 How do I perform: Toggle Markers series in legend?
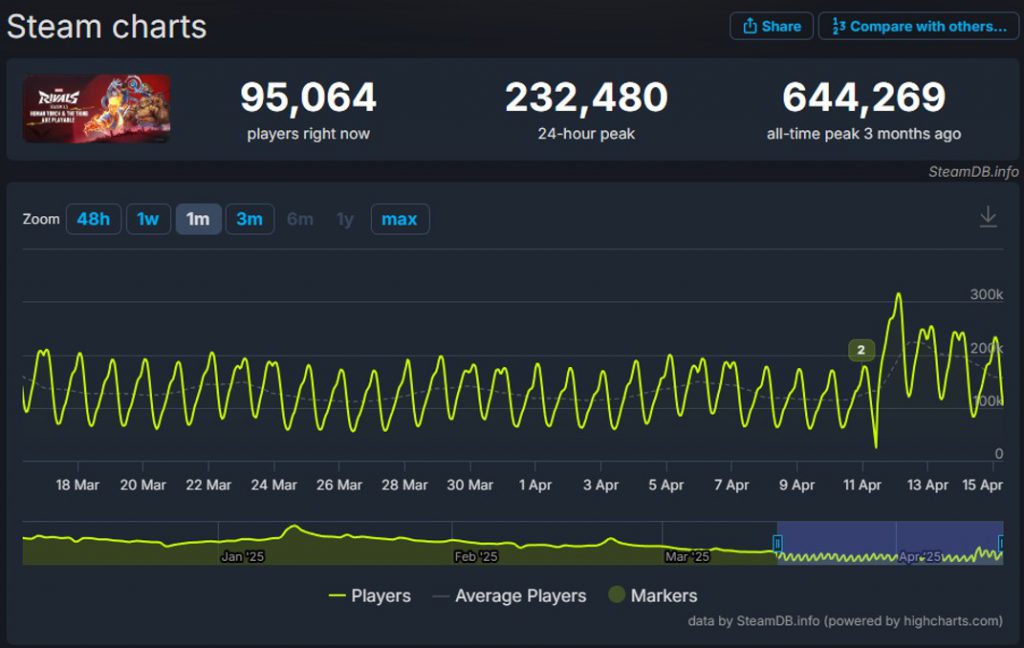tap(652, 595)
